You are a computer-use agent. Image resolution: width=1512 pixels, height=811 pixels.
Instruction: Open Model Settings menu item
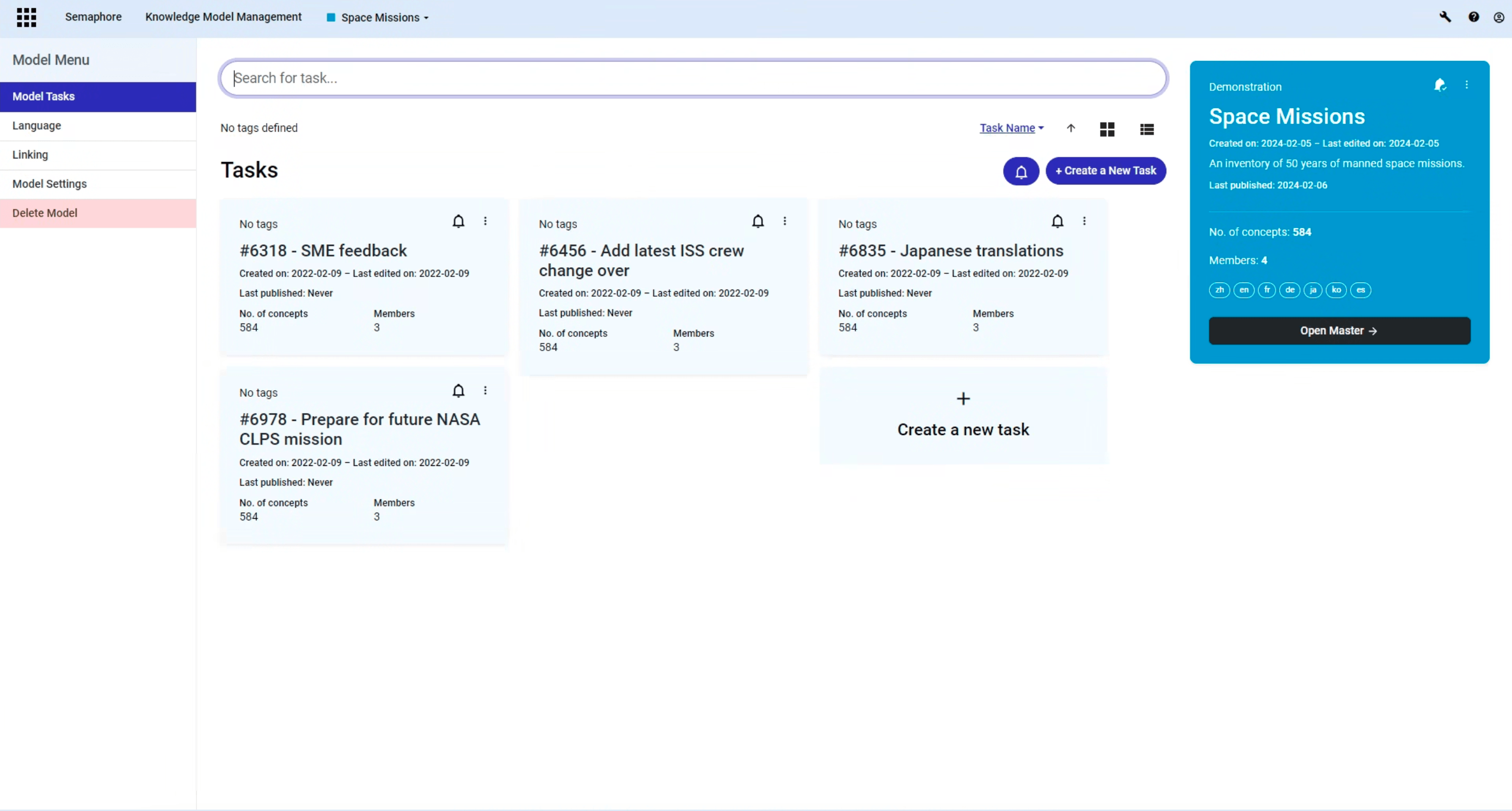50,183
